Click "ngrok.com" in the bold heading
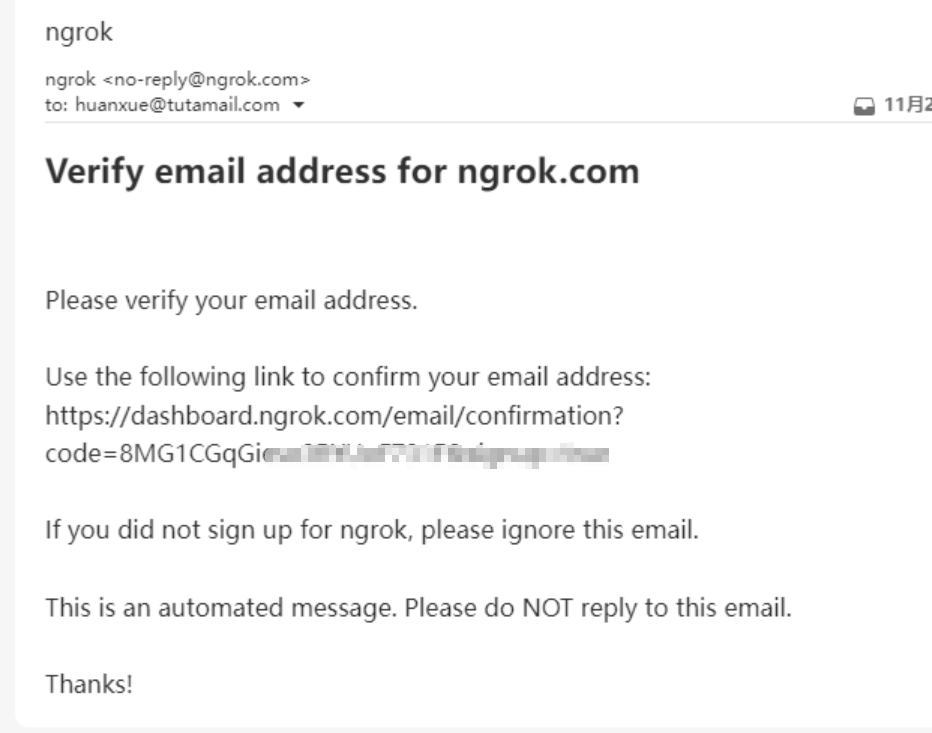 click(x=548, y=172)
